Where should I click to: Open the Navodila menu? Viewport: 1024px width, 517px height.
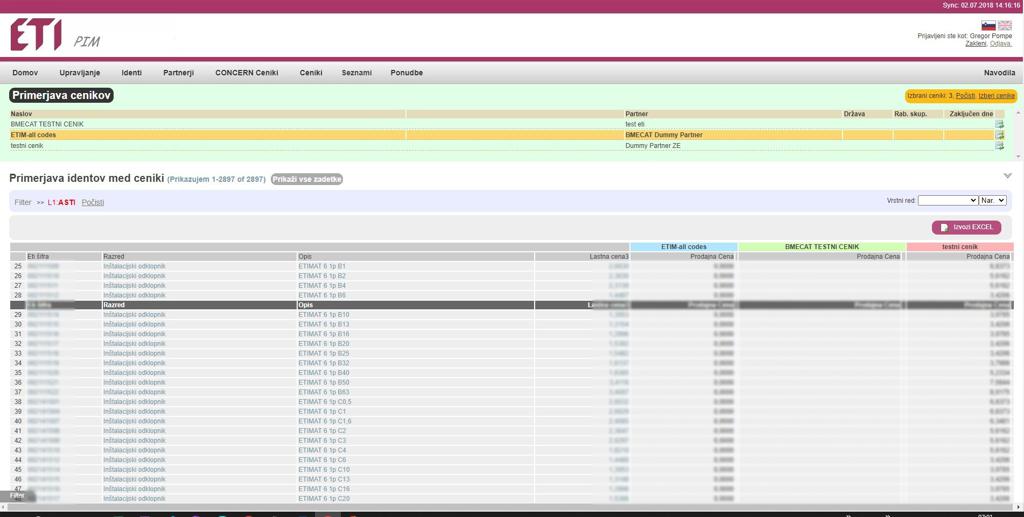click(x=999, y=73)
